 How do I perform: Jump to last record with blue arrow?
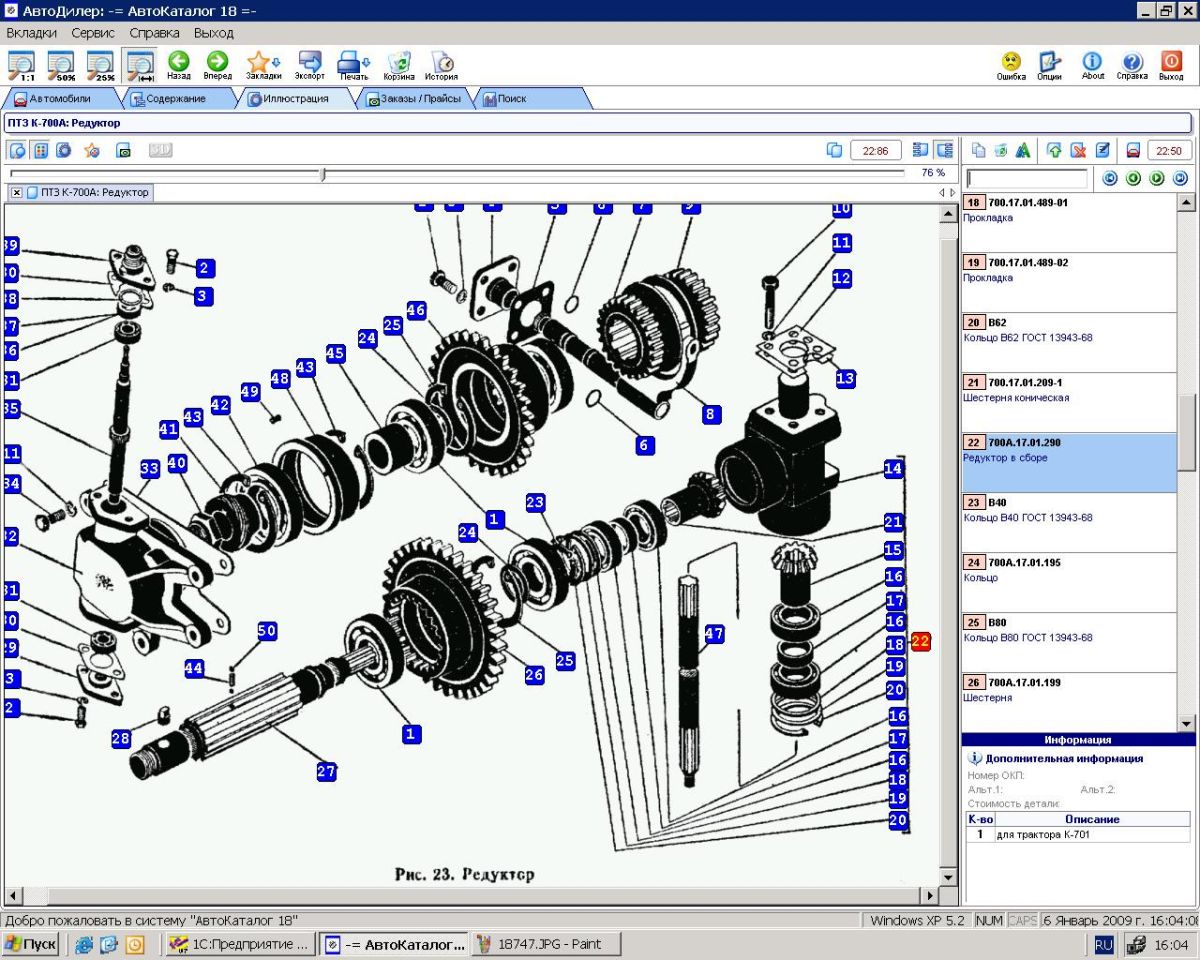click(1180, 178)
